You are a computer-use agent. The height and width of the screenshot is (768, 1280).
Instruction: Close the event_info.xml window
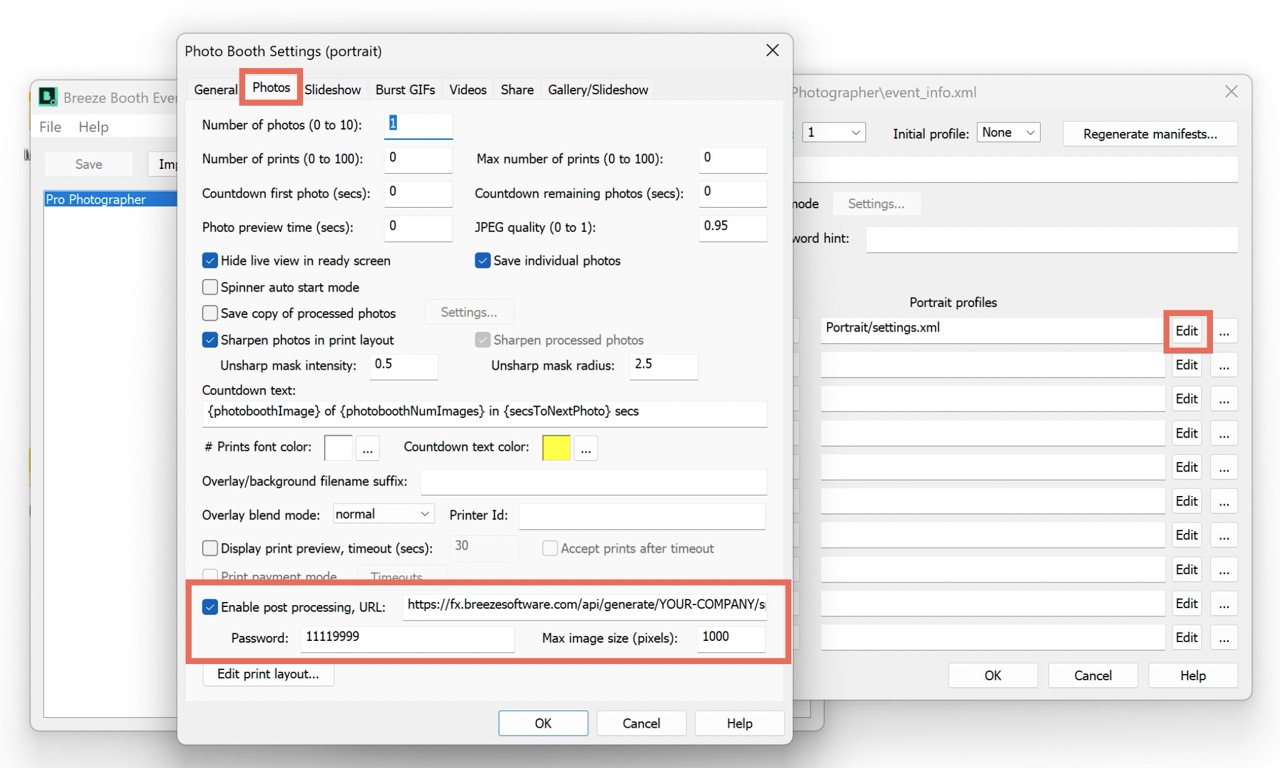pyautogui.click(x=1231, y=92)
